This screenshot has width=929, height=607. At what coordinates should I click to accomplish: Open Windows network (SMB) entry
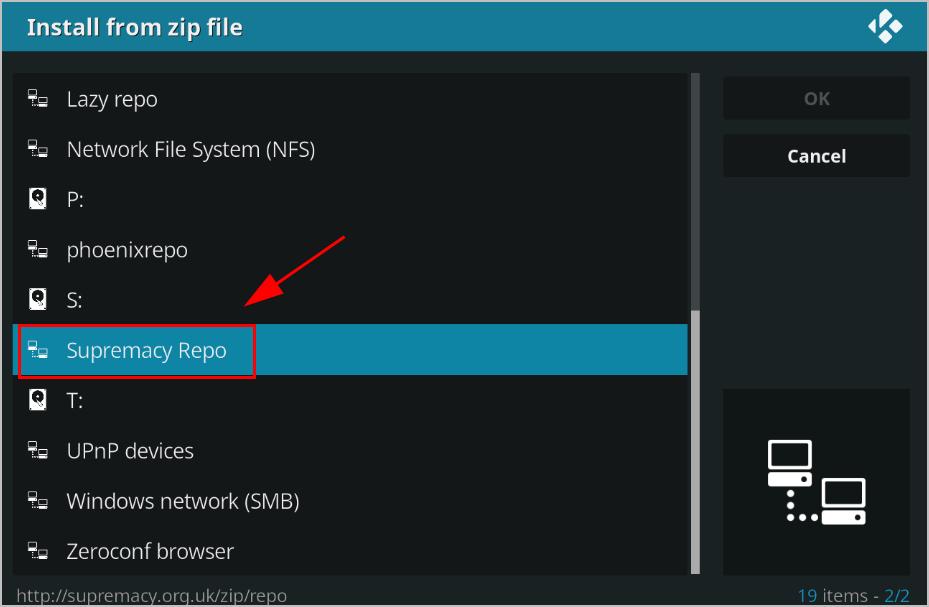click(x=350, y=501)
